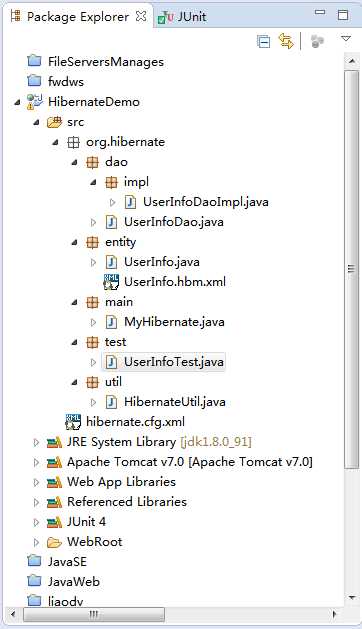The image size is (362, 629).
Task: Minimize the Package Explorer view
Action: coord(320,13)
